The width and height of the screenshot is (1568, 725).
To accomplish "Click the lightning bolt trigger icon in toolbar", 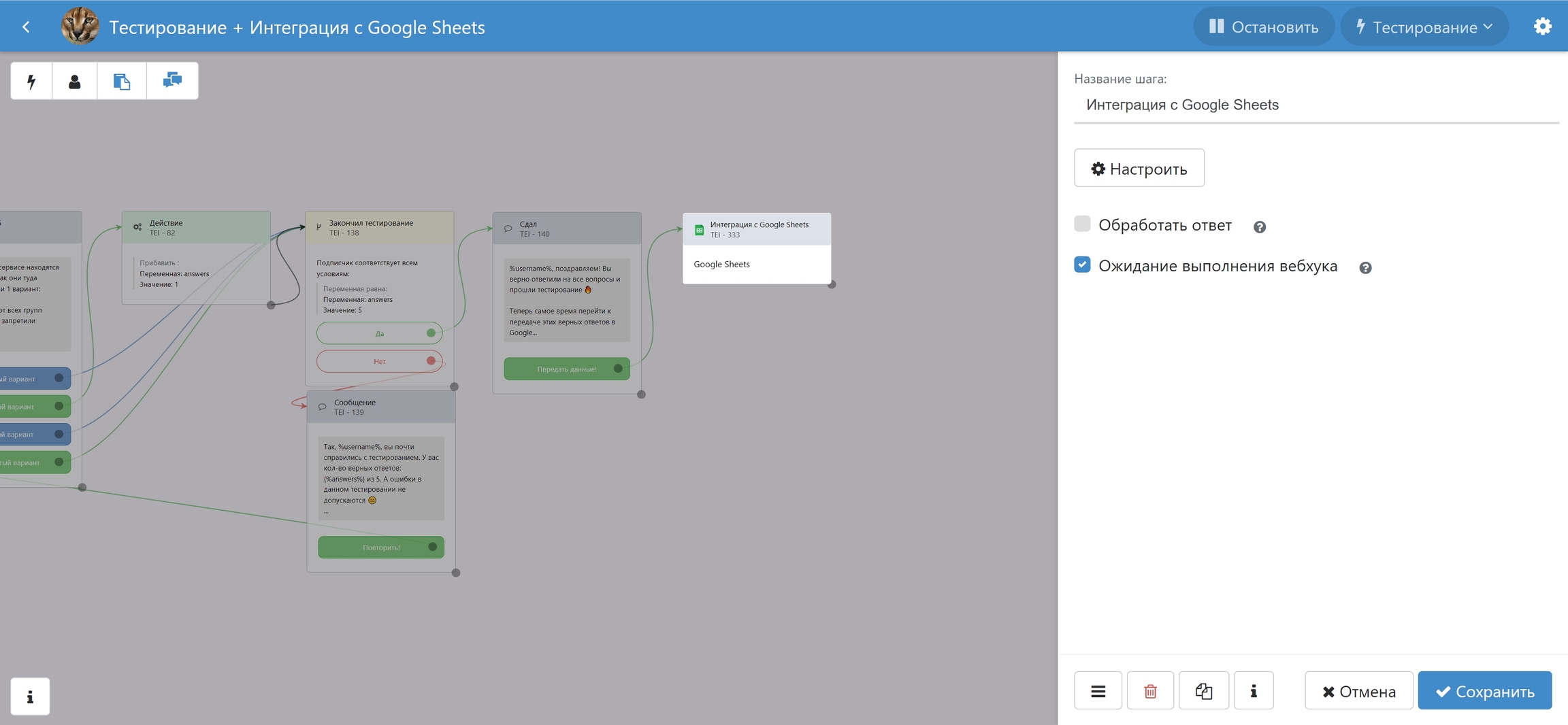I will [31, 82].
